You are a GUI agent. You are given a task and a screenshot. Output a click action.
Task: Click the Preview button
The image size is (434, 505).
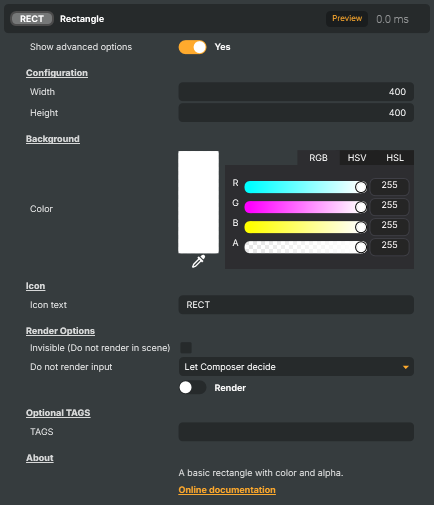[347, 19]
